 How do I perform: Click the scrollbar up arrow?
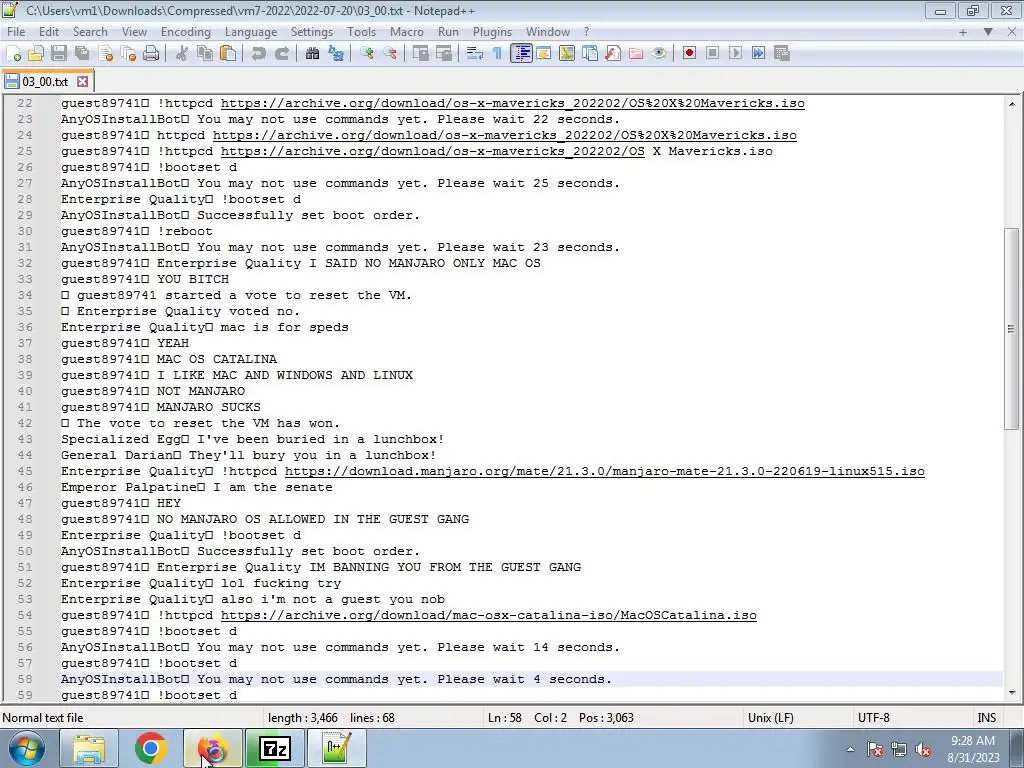(x=1012, y=104)
